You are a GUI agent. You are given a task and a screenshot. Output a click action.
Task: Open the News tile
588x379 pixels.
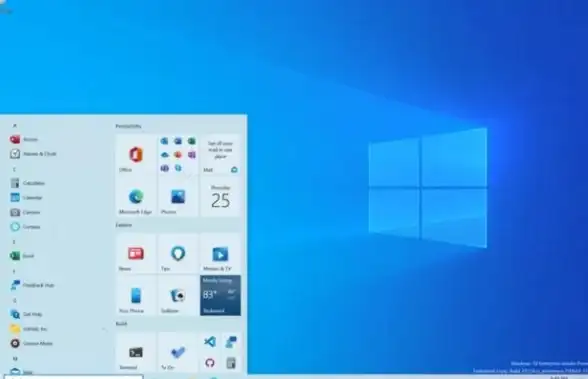click(136, 253)
